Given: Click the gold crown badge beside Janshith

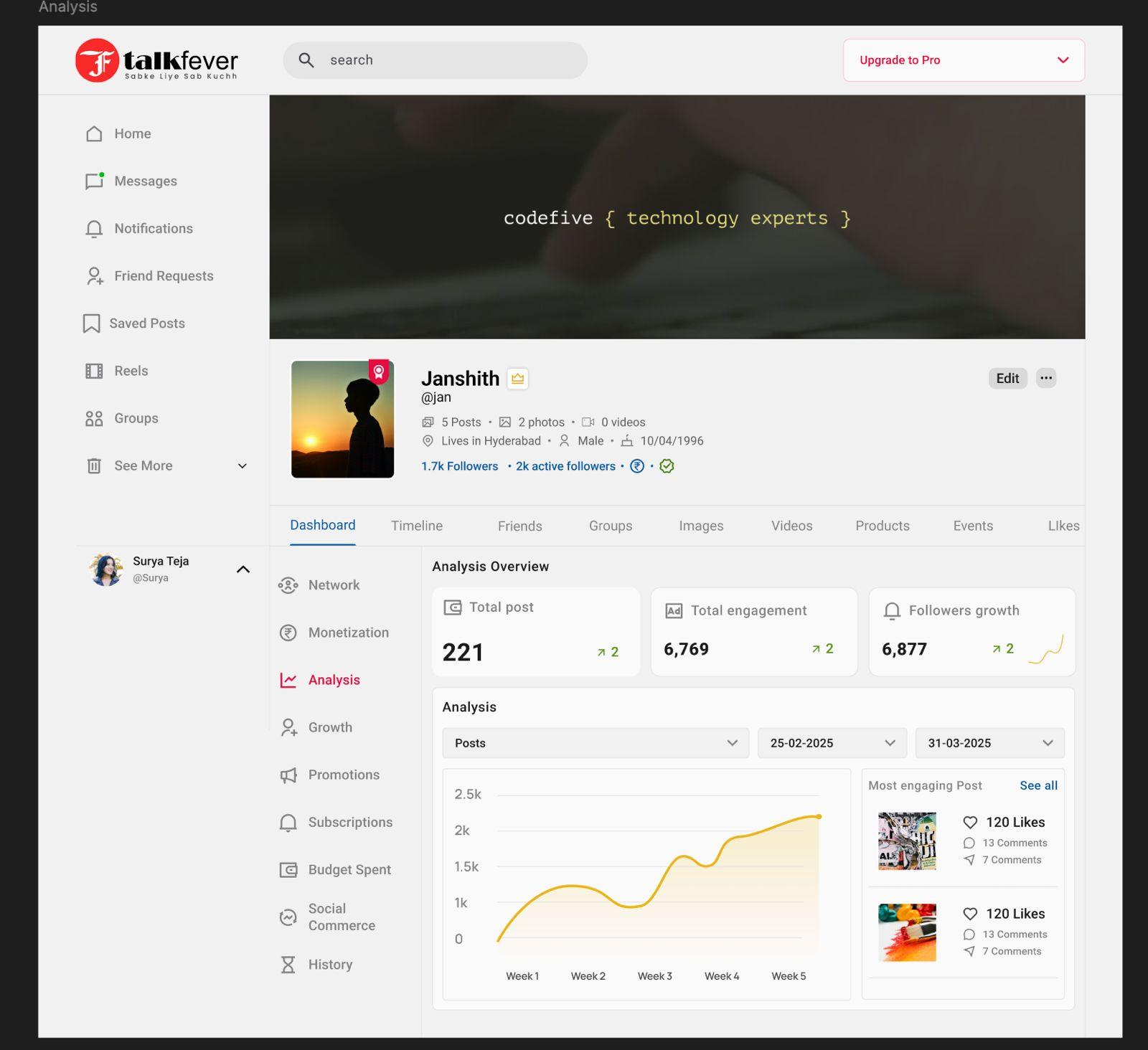Looking at the screenshot, I should pos(517,379).
